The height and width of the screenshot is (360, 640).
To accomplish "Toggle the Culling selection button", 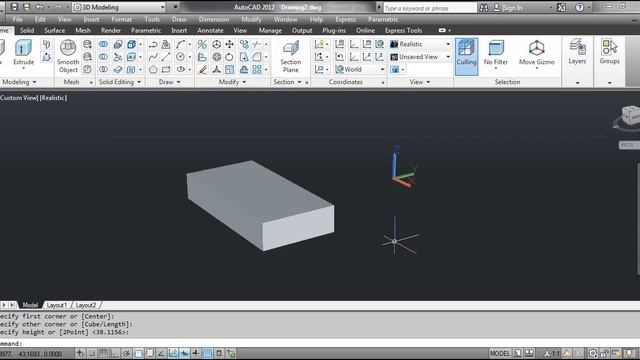I will point(466,56).
